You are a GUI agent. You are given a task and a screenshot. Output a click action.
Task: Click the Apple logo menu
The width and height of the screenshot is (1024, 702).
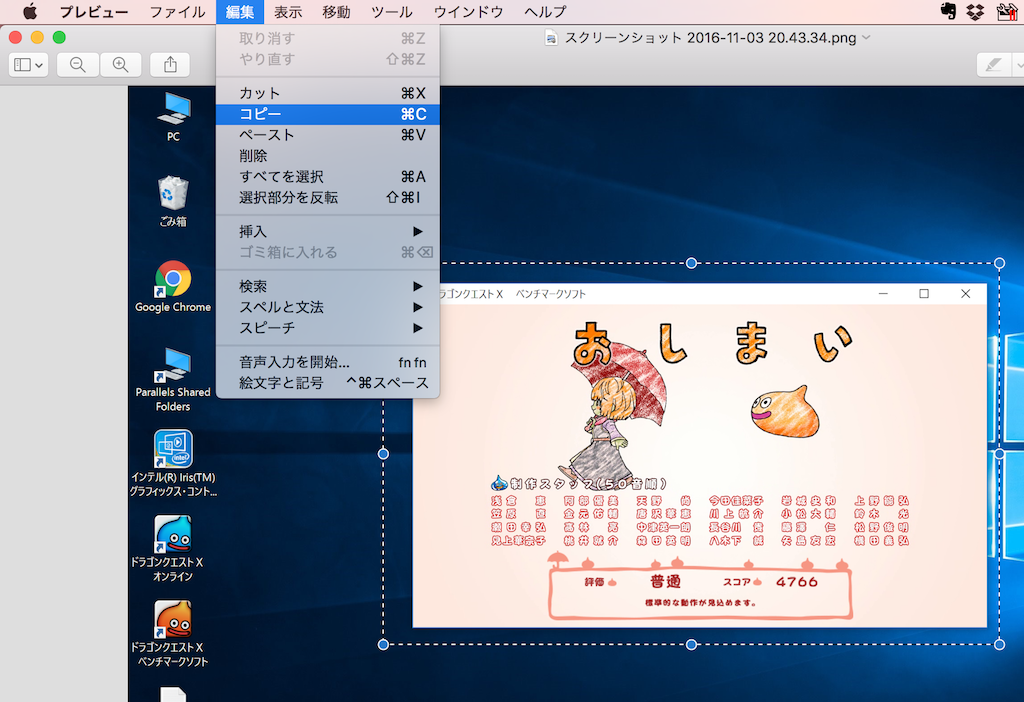tap(29, 12)
